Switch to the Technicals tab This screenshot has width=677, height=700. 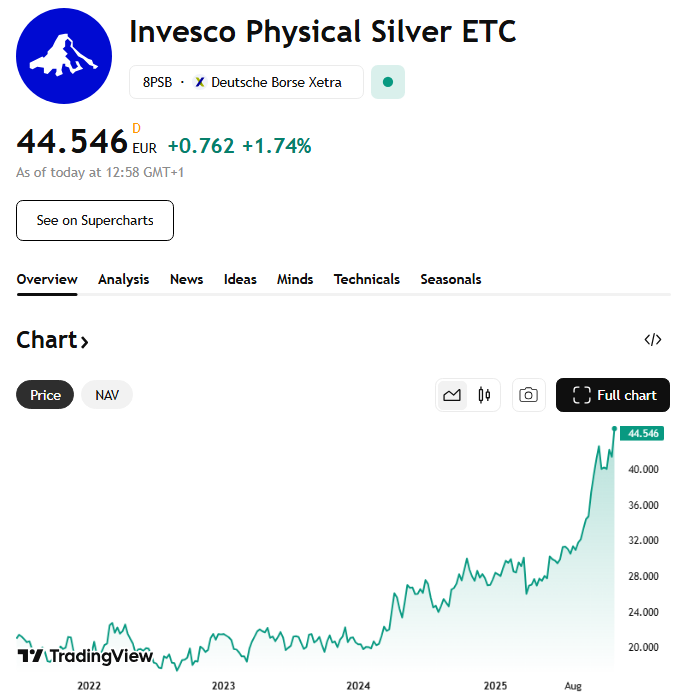pyautogui.click(x=367, y=280)
